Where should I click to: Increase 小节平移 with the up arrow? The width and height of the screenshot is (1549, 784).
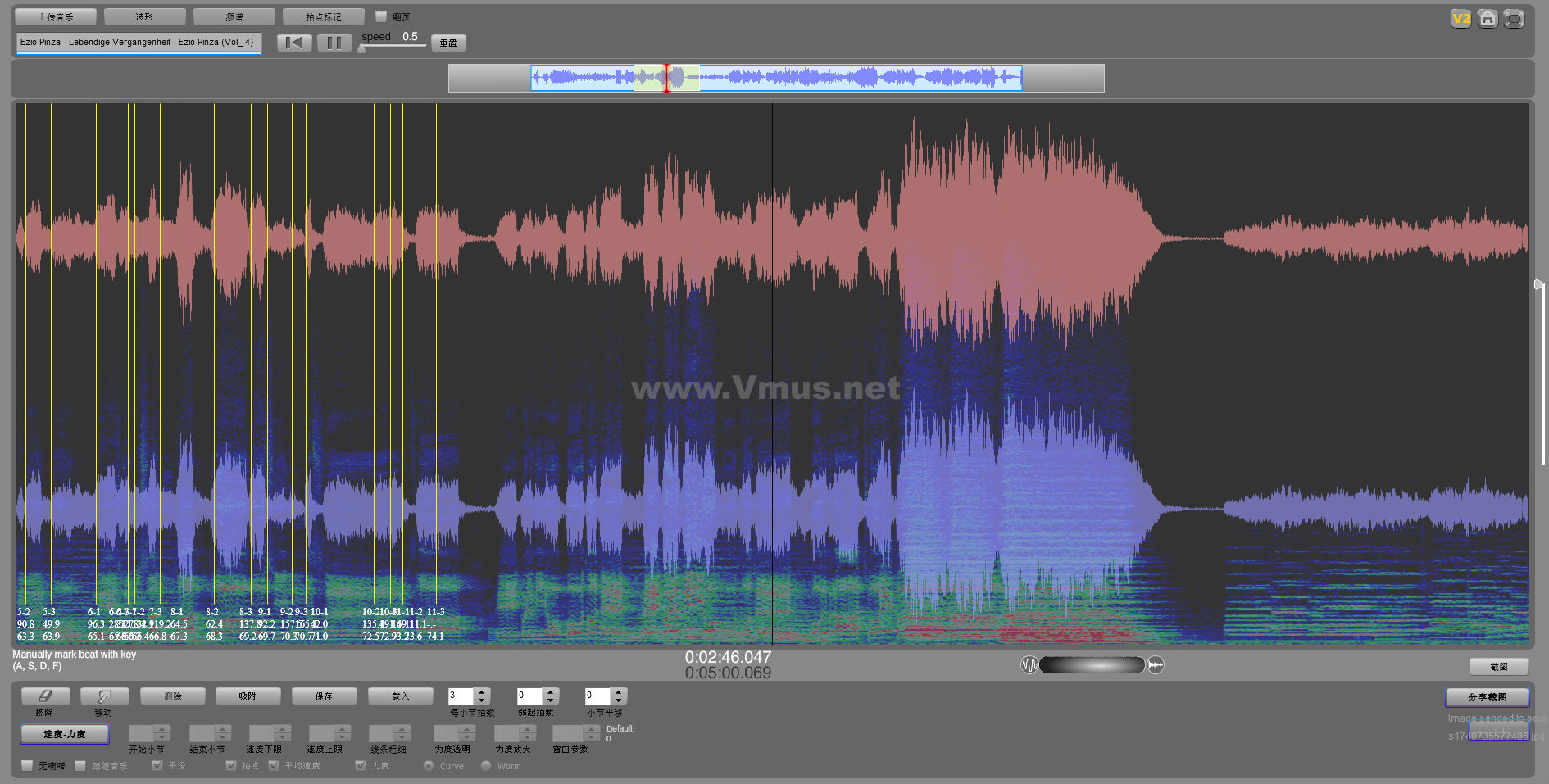619,692
